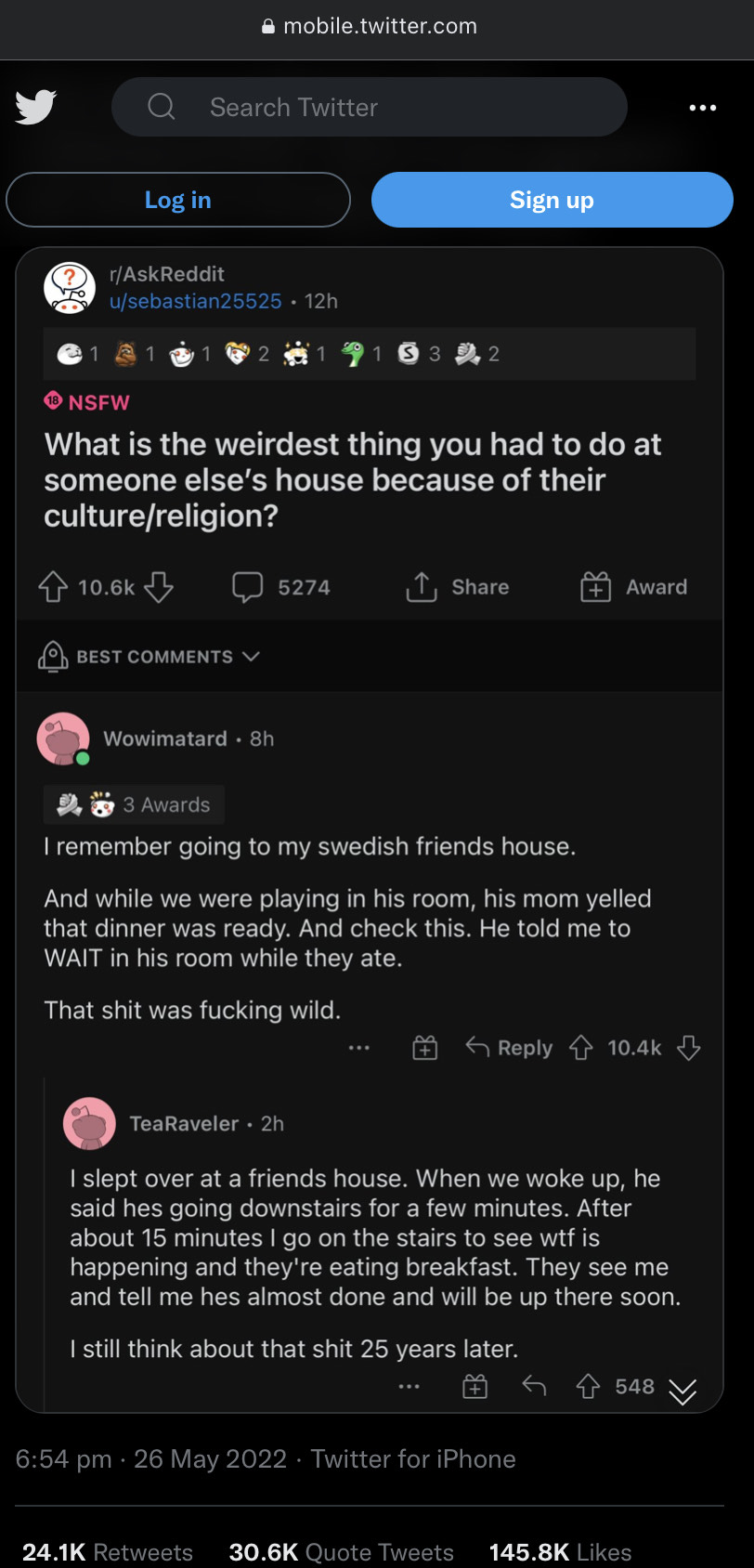Open the post's 5274 comments
754x1568 pixels.
click(280, 587)
